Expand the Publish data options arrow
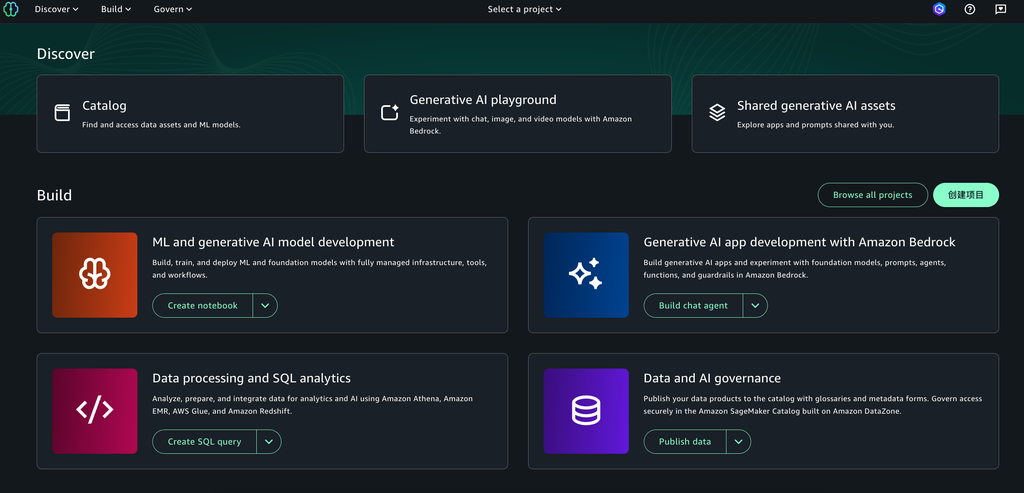Viewport: 1024px width, 493px height. coord(739,441)
